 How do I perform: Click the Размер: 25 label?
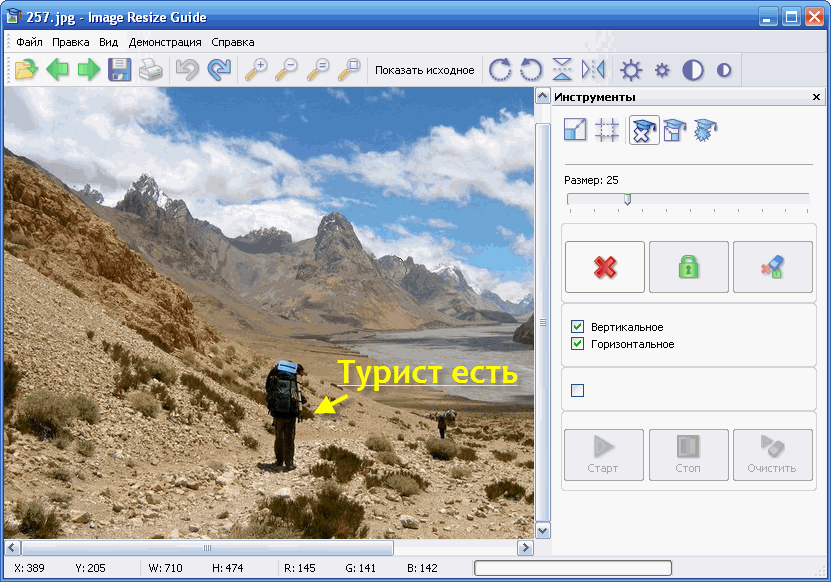591,180
